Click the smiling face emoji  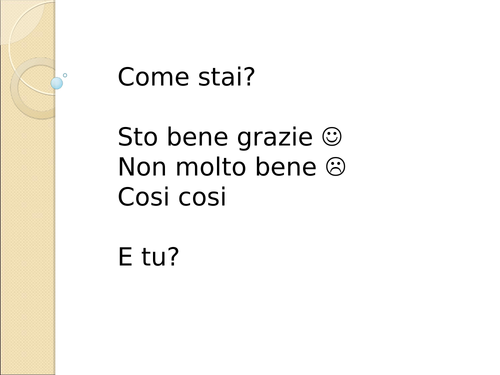pyautogui.click(x=332, y=137)
